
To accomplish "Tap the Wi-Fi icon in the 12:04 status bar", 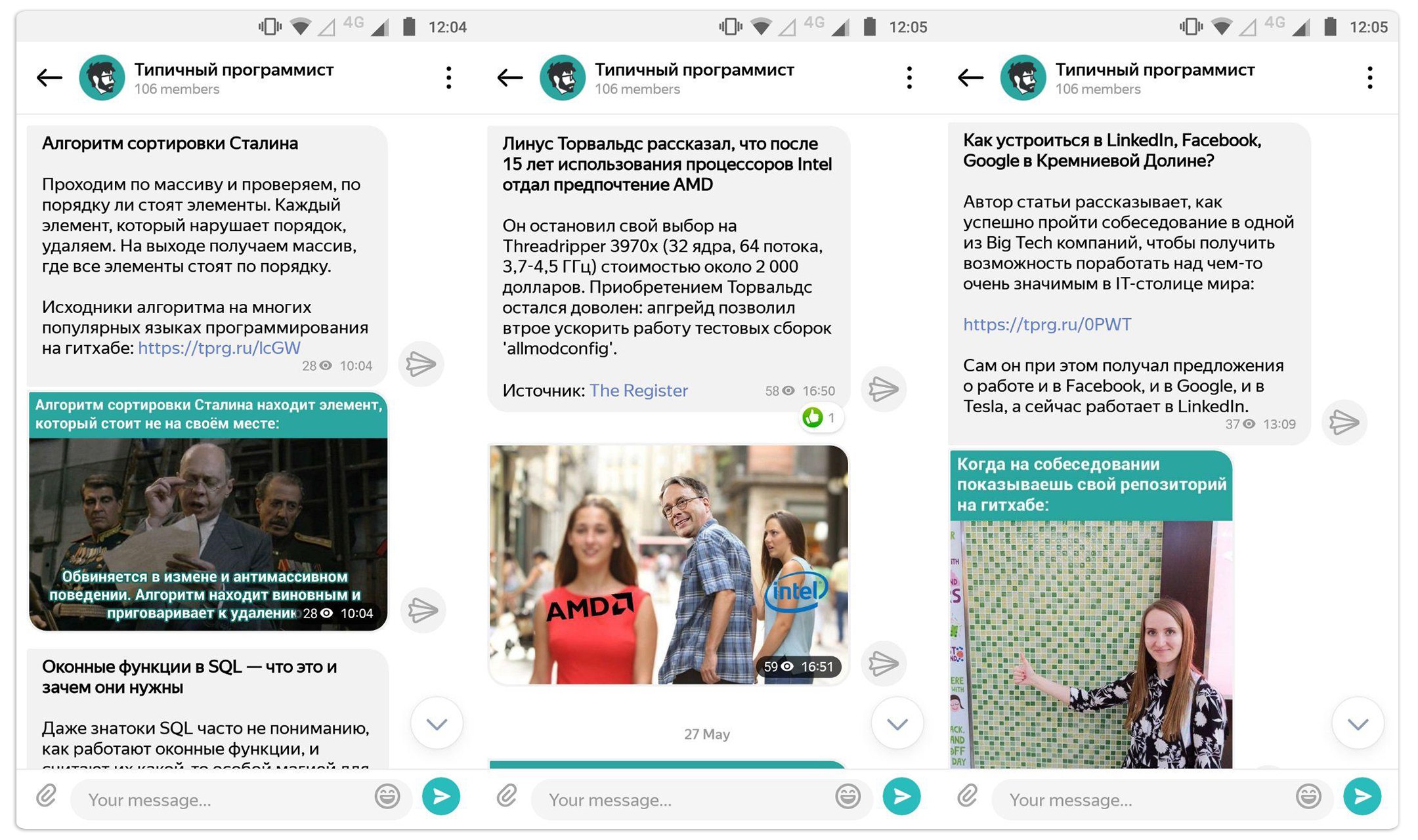I will point(301,27).
